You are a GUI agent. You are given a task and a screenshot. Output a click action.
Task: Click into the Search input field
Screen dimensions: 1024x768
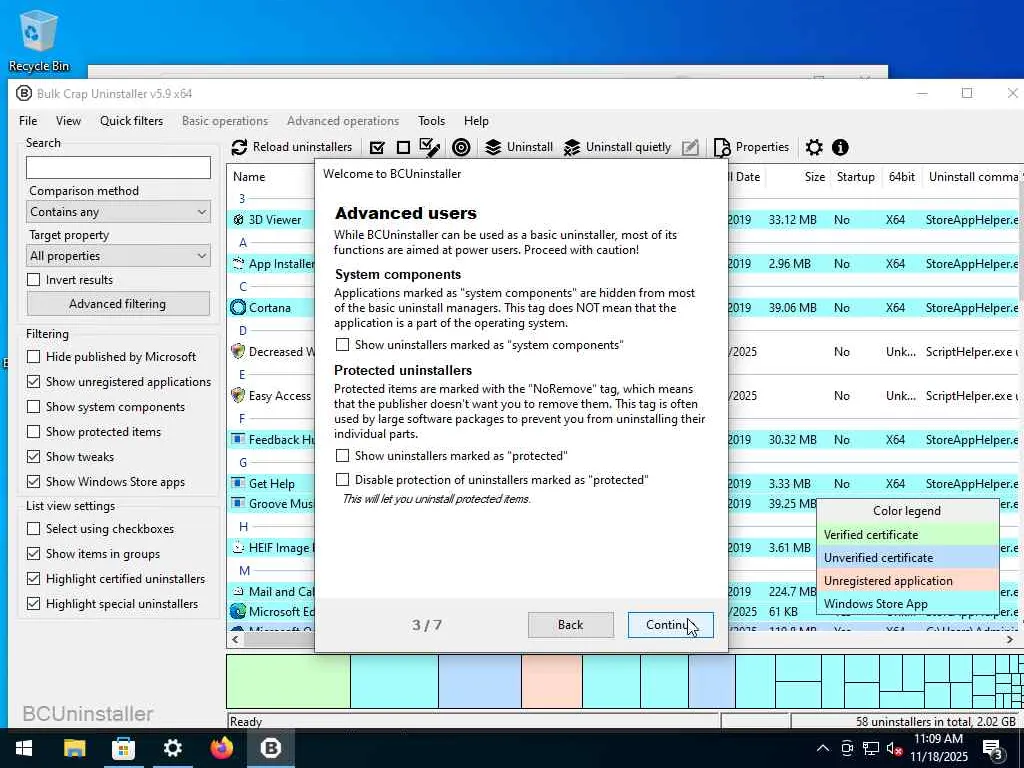[x=118, y=168]
